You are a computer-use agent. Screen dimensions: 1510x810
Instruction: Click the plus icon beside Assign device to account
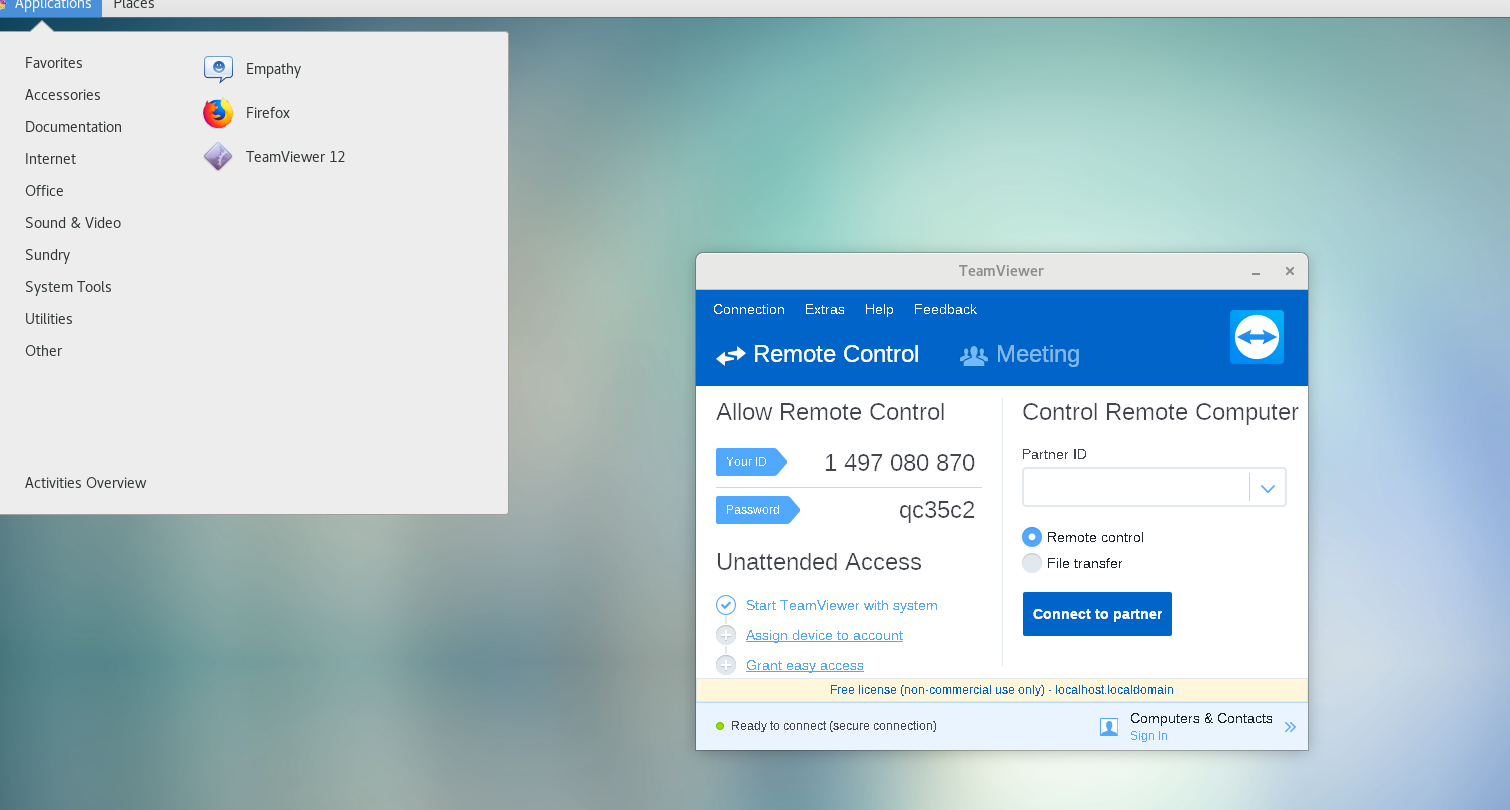click(726, 635)
